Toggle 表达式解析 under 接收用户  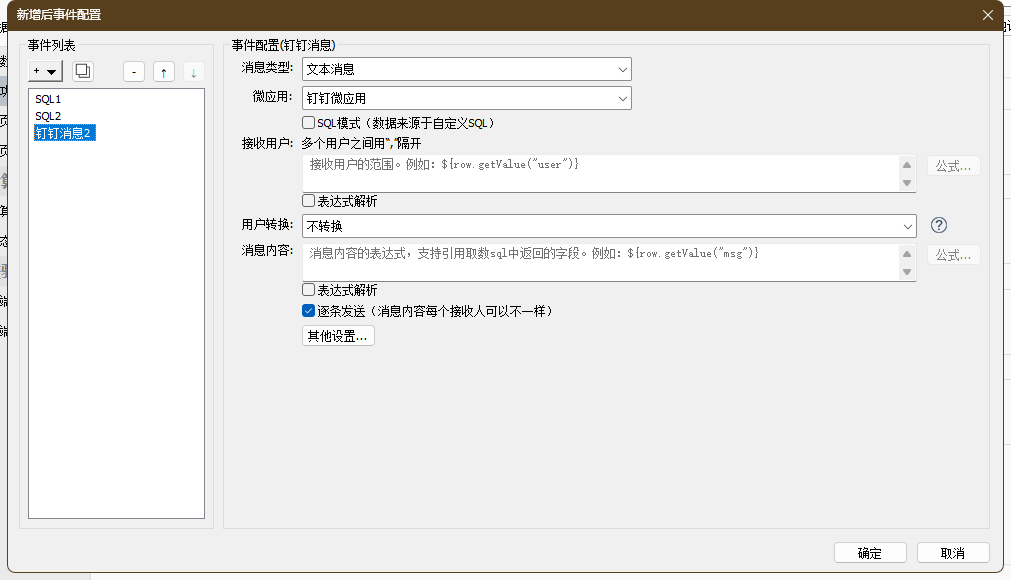[x=309, y=201]
